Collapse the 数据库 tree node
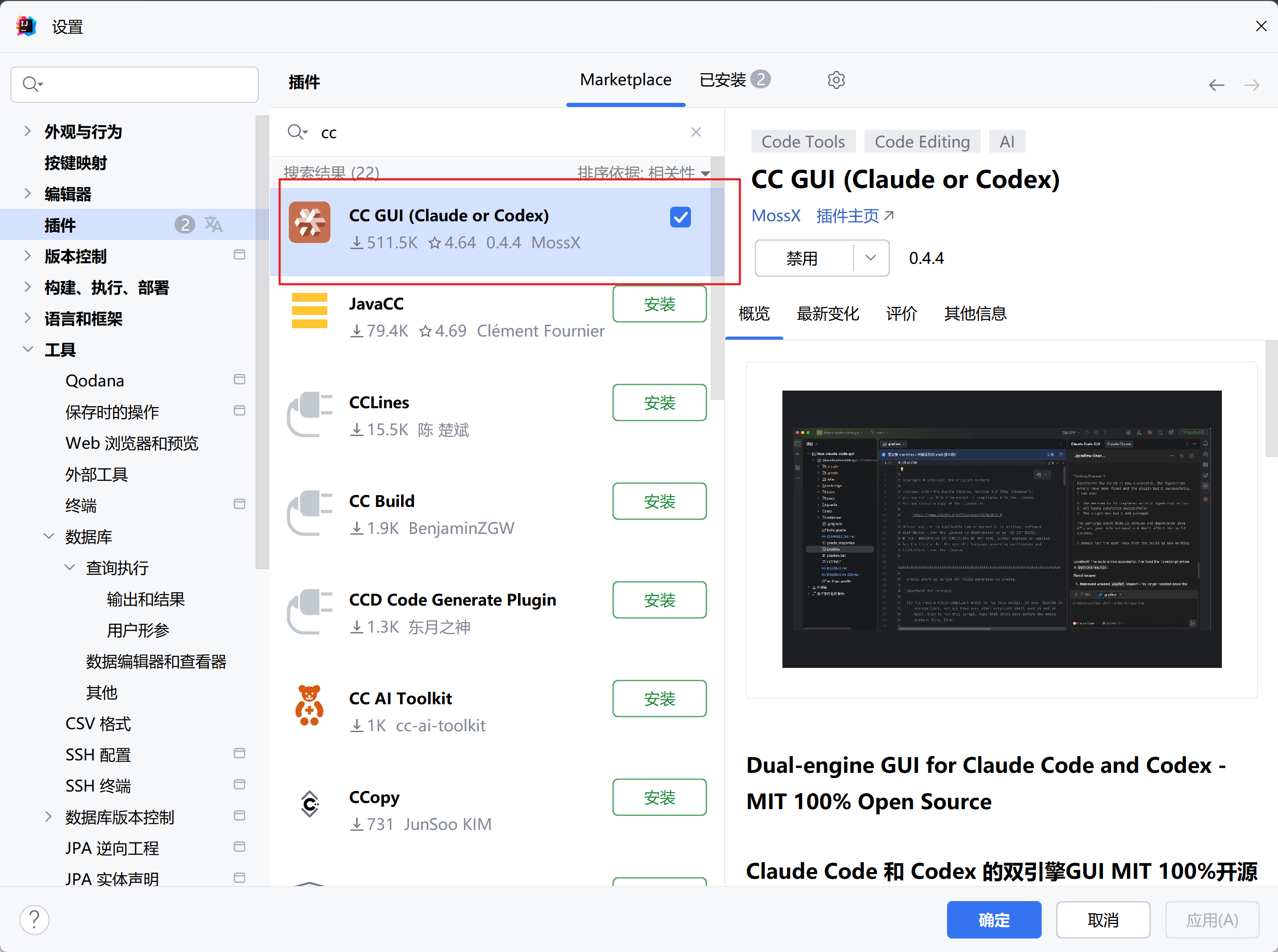1278x952 pixels. coord(49,536)
